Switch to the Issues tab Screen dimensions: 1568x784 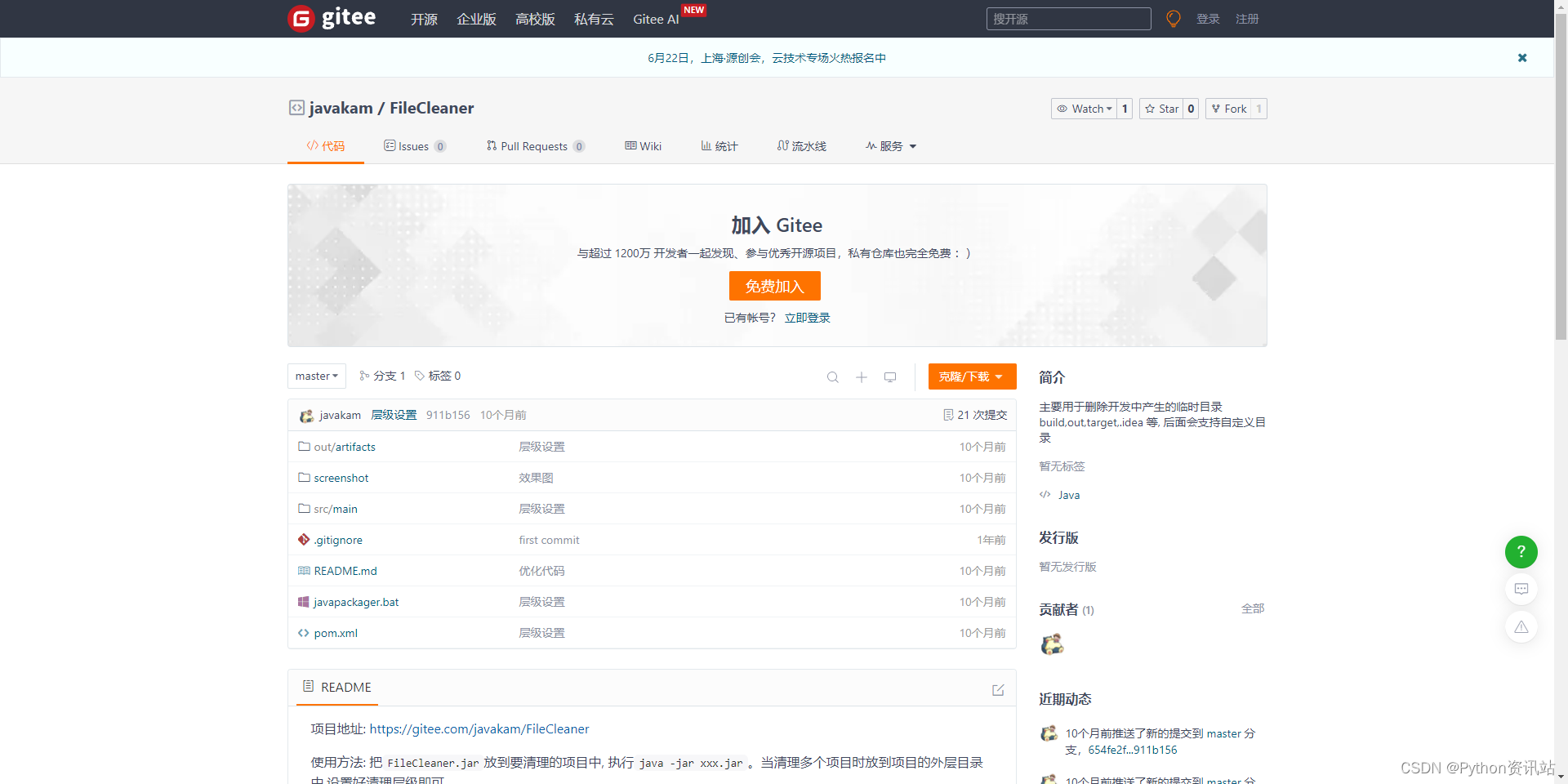click(415, 146)
